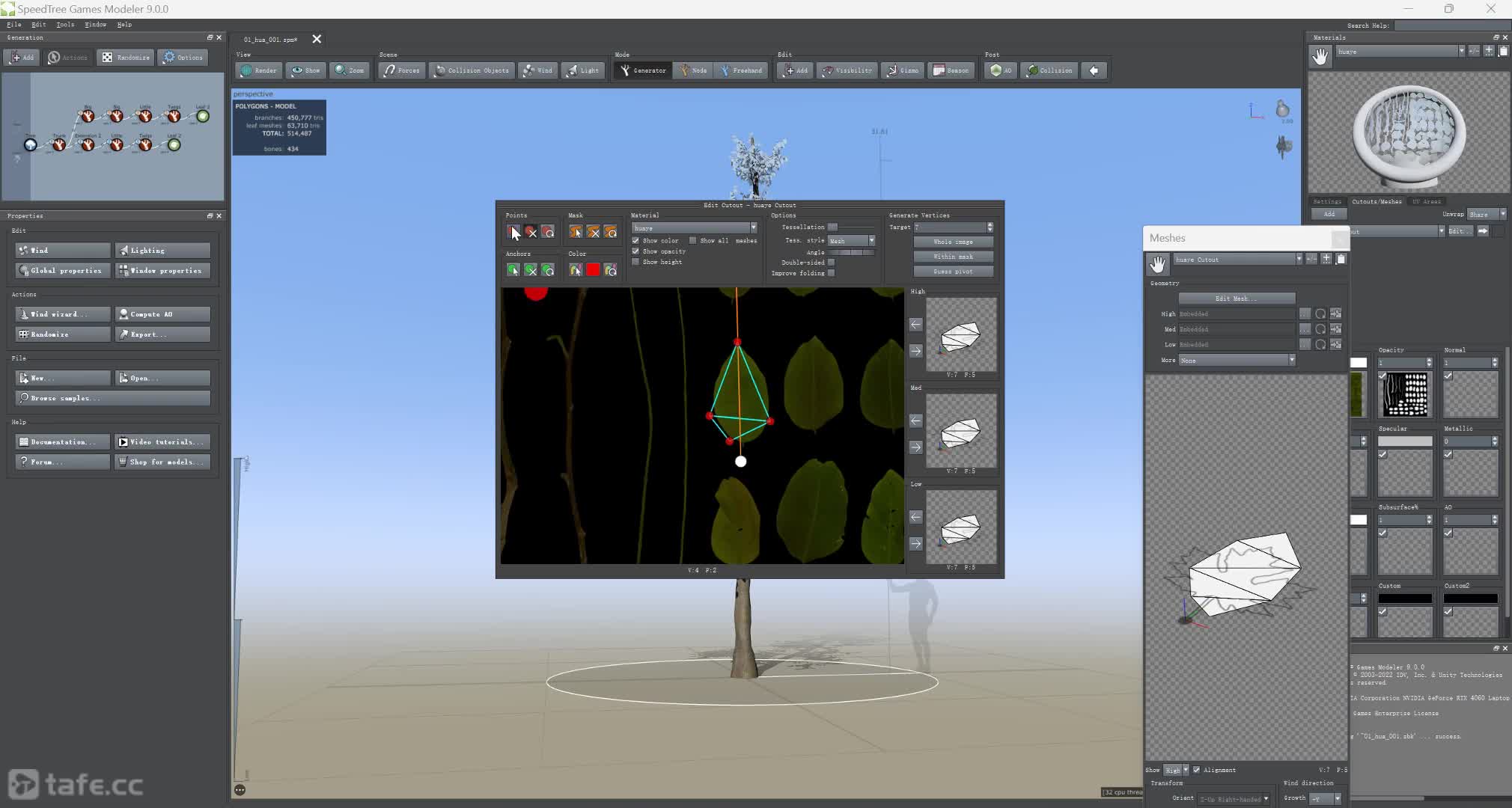Click the Render view toolbar button

click(259, 70)
